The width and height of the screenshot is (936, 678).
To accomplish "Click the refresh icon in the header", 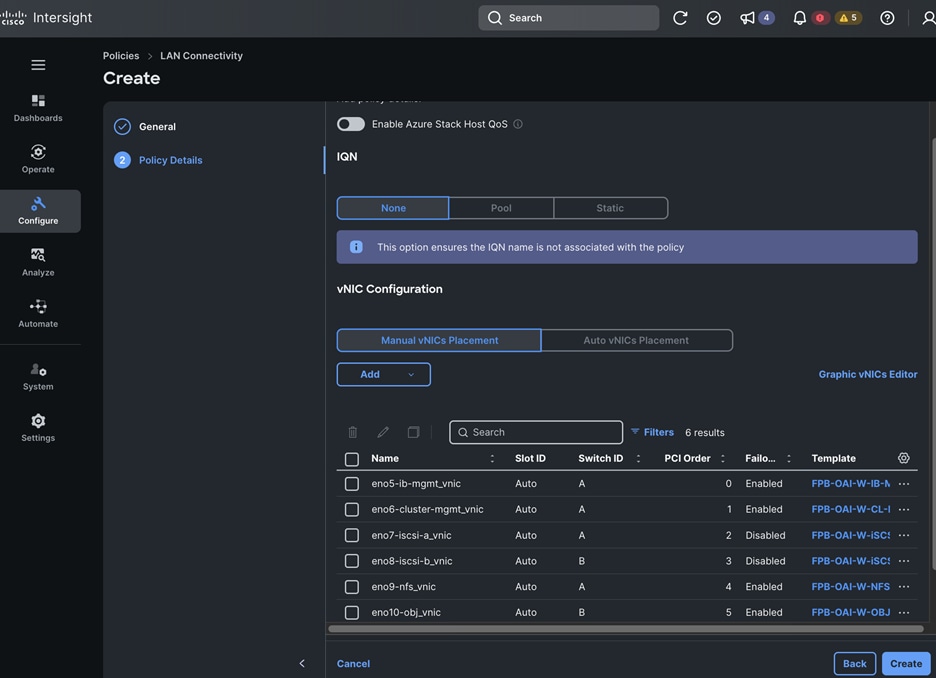I will tap(680, 18).
